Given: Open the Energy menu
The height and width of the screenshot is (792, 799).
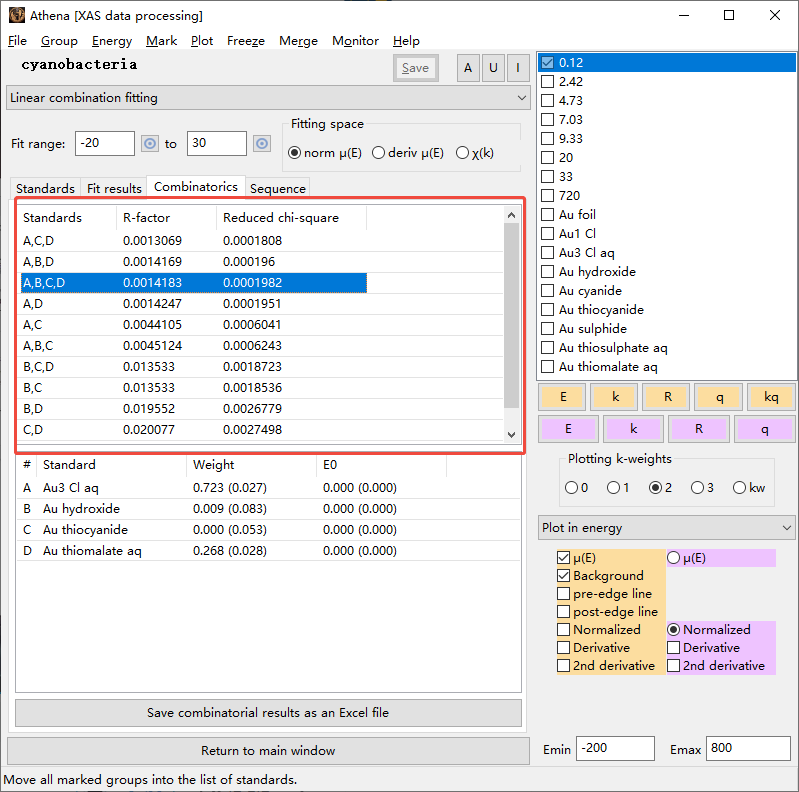Looking at the screenshot, I should tap(112, 41).
